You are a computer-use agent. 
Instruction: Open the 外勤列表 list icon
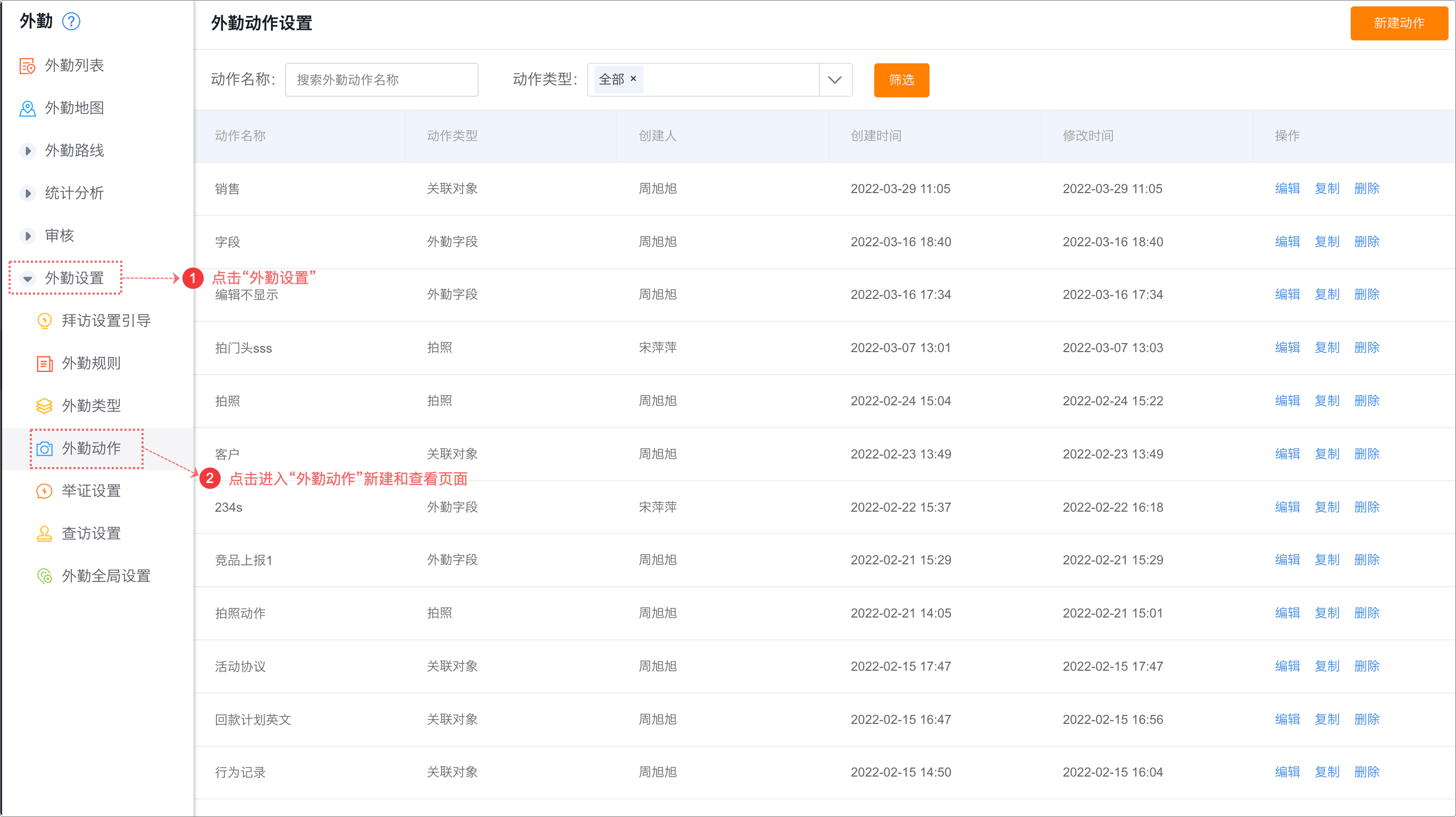point(27,65)
